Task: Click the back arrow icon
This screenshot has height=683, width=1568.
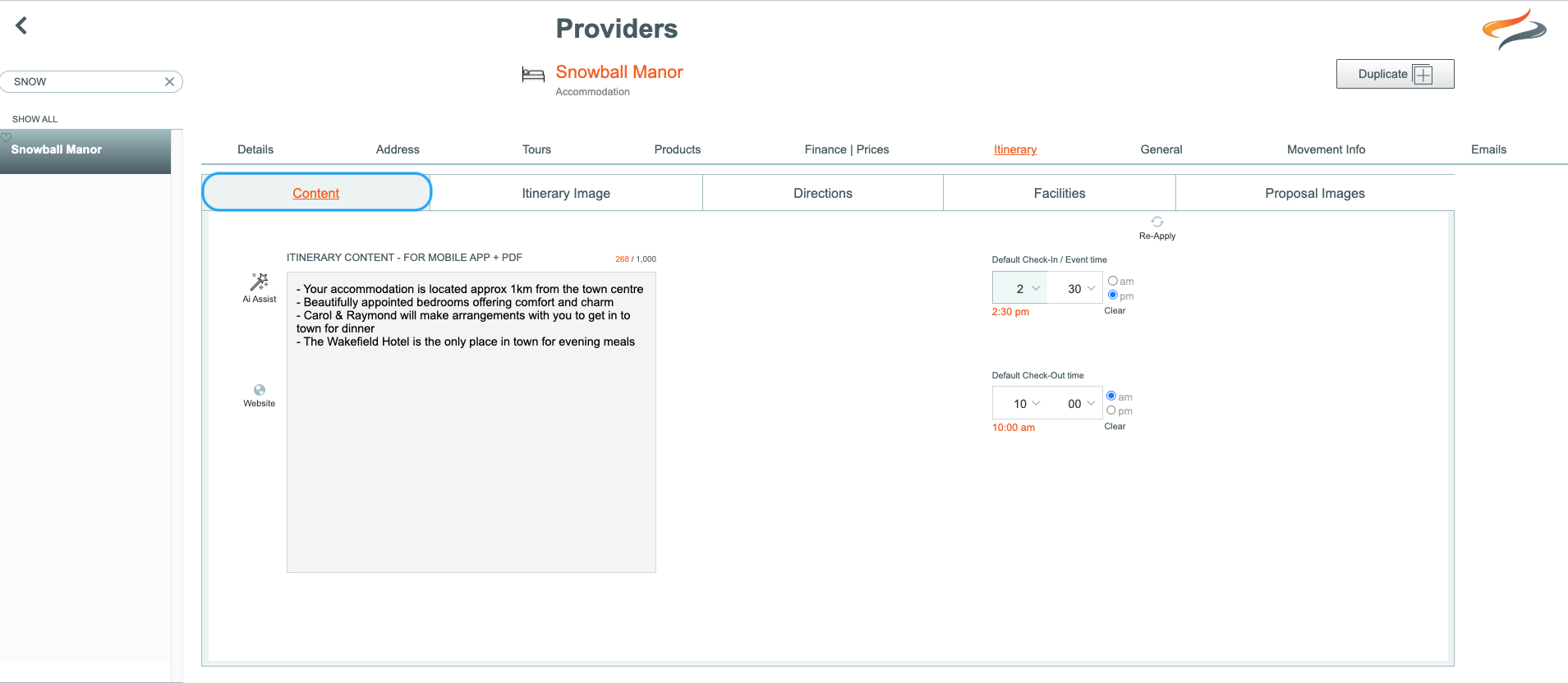Action: tap(22, 26)
